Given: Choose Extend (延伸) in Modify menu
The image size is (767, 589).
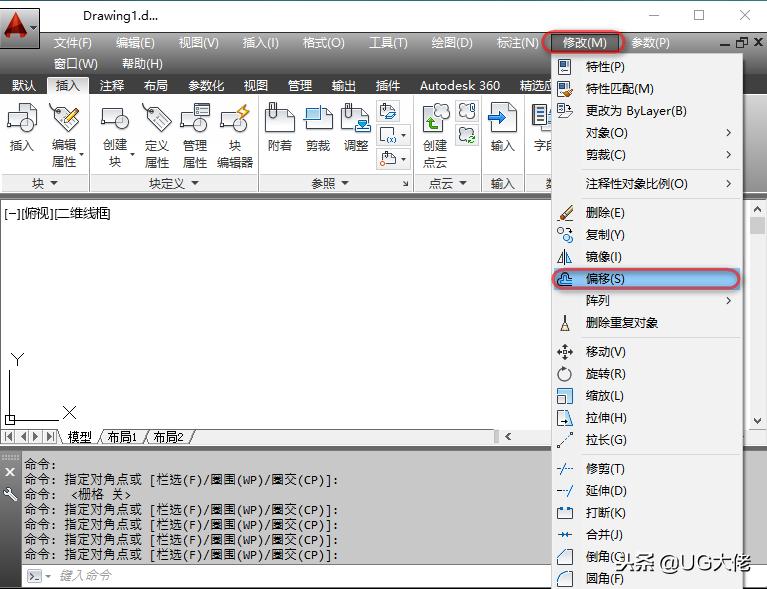Looking at the screenshot, I should [x=647, y=491].
